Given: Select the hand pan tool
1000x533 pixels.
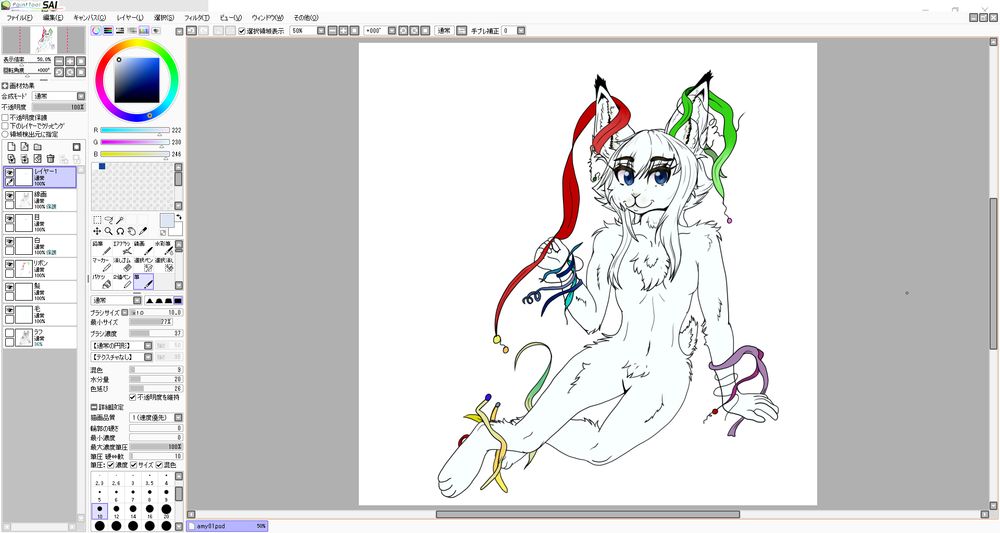Looking at the screenshot, I should pos(131,231).
